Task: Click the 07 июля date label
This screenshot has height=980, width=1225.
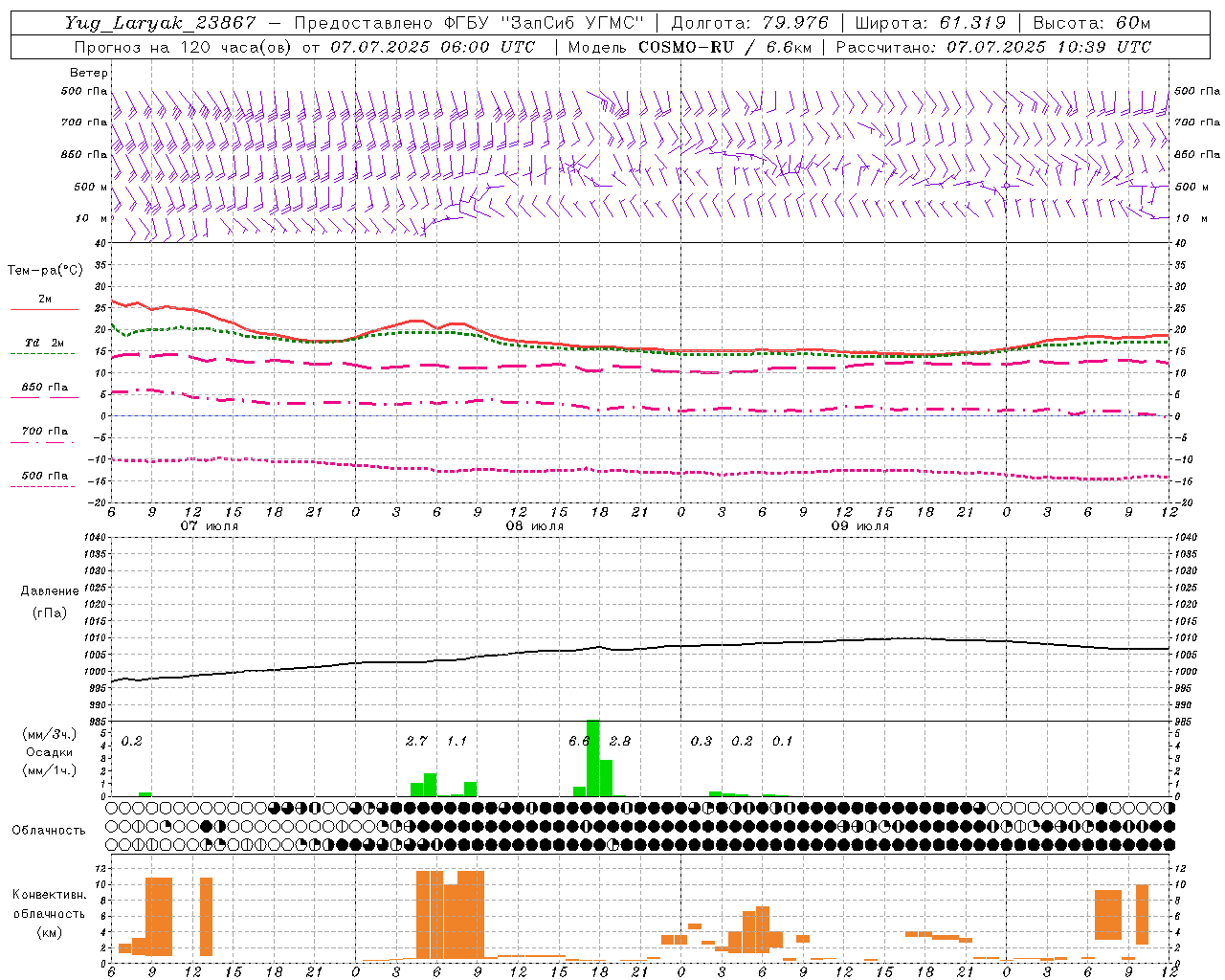Action: click(x=210, y=526)
